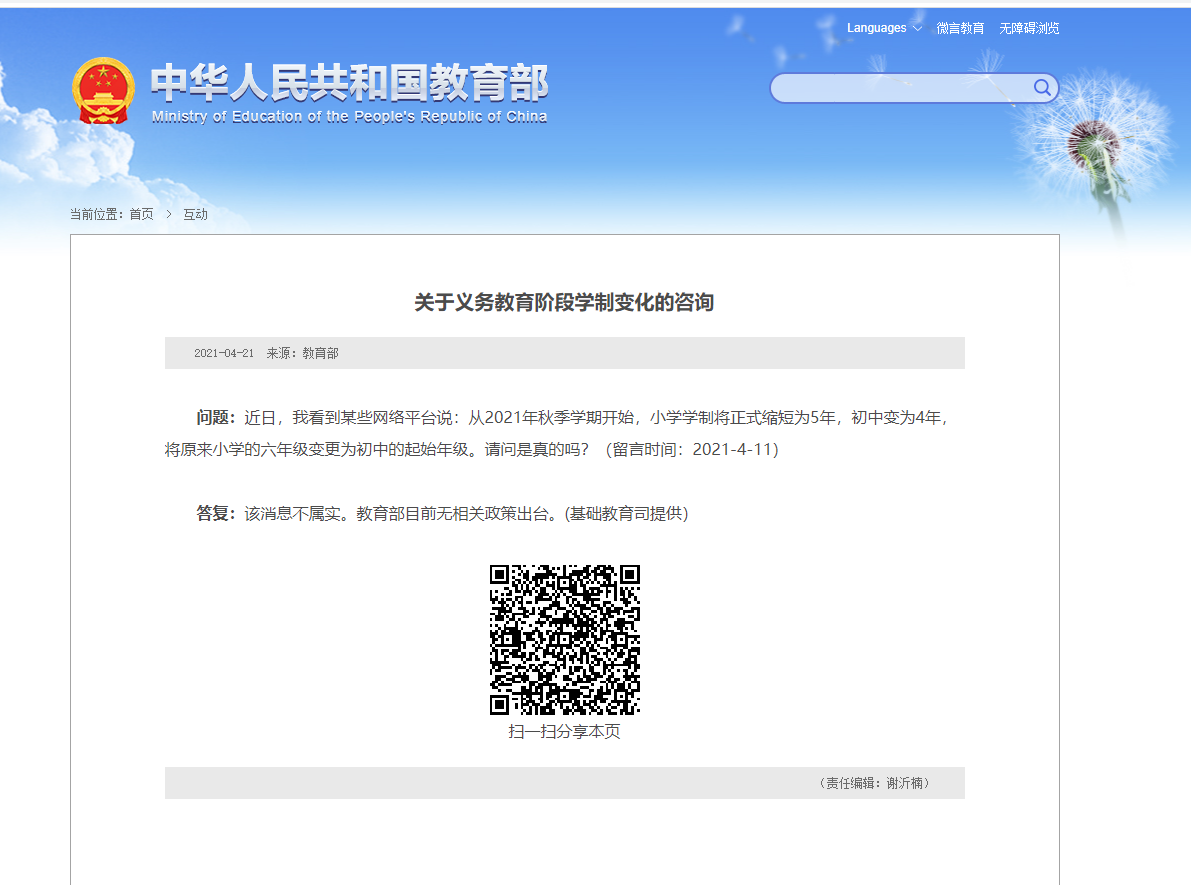This screenshot has width=1191, height=885.
Task: Select the article title 关于义务教育阶段学制变化的咨询
Action: 564,302
